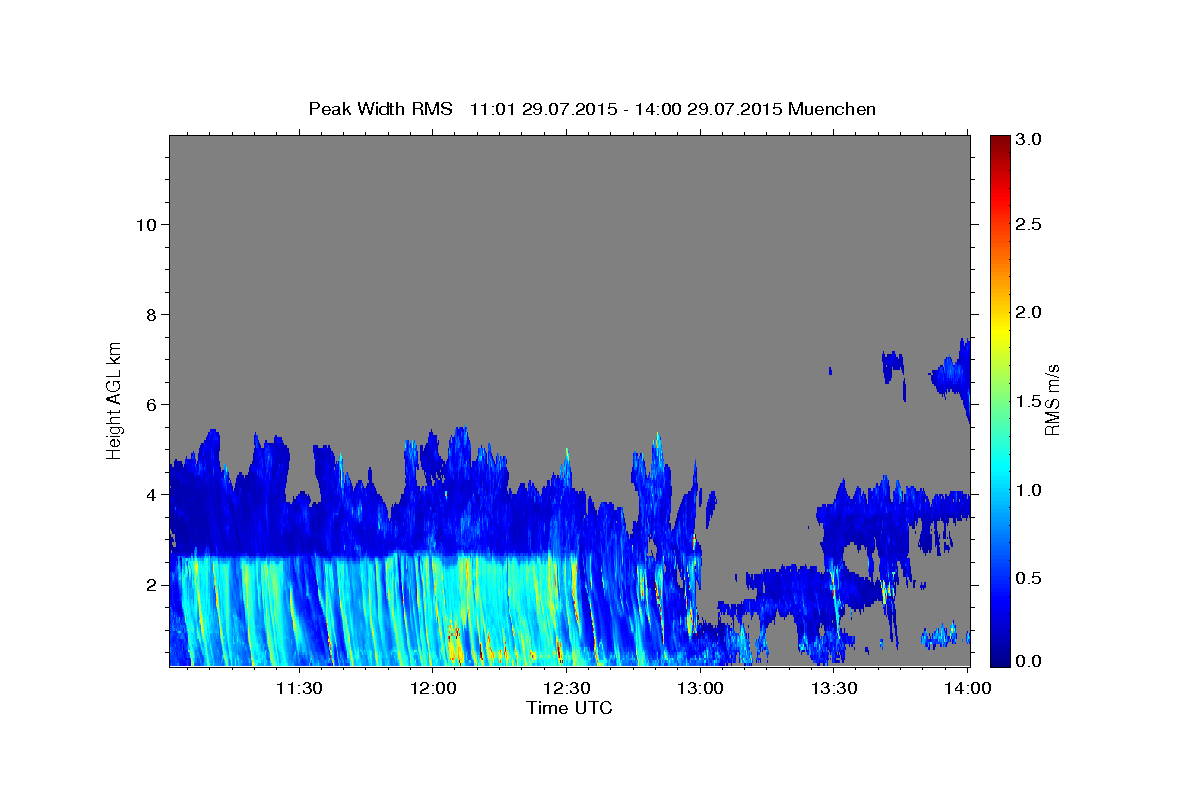Click the colorbar value 3.0
Screen dimensions: 1200x800
click(x=1029, y=139)
